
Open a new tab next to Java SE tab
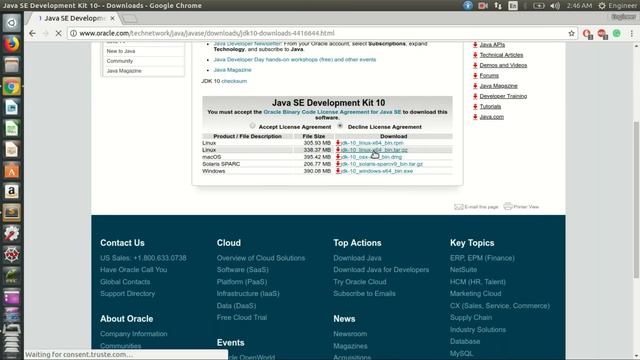(130, 19)
